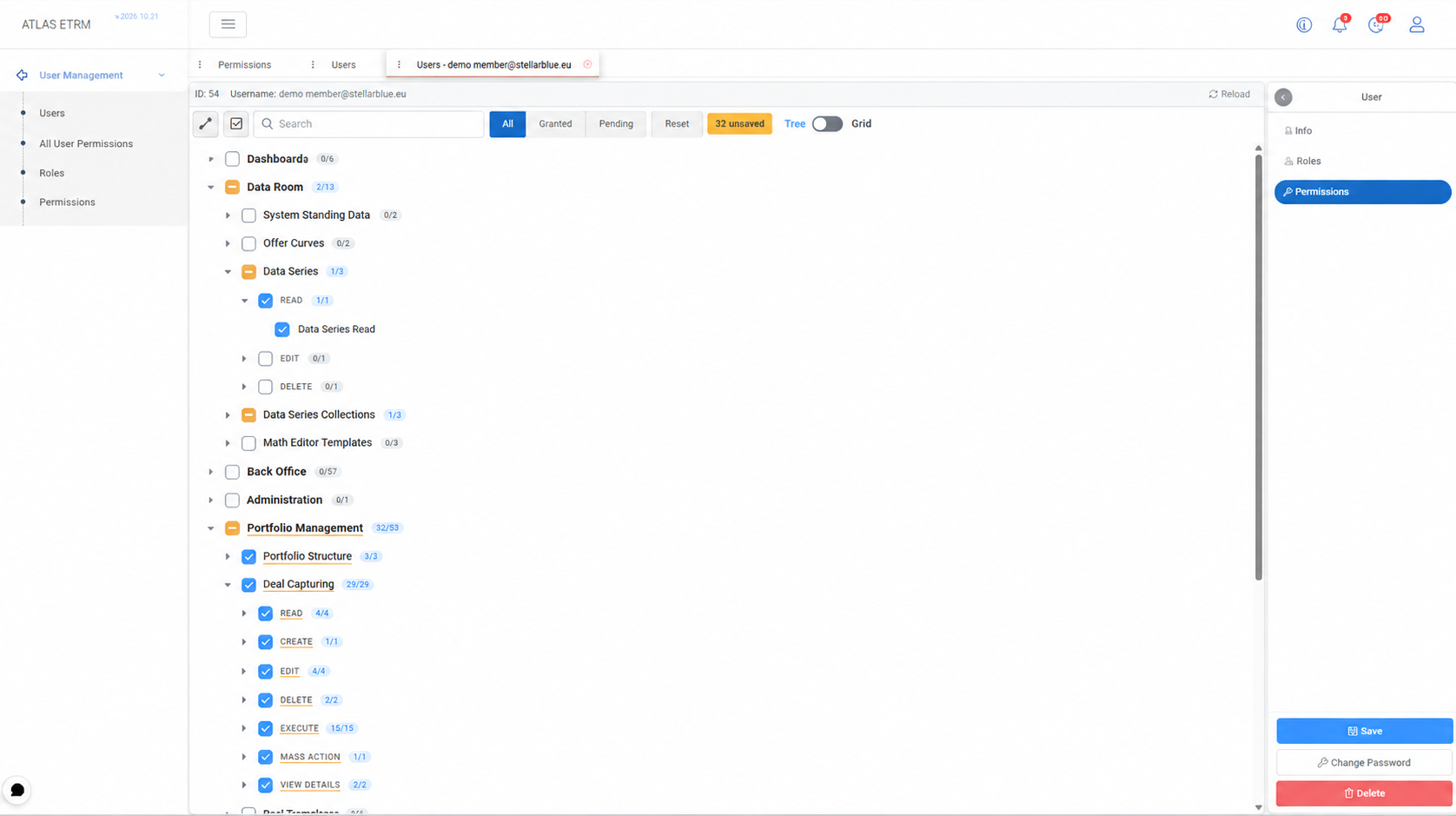
Task: Click the select-all checkbox toolbar icon
Action: [x=236, y=124]
